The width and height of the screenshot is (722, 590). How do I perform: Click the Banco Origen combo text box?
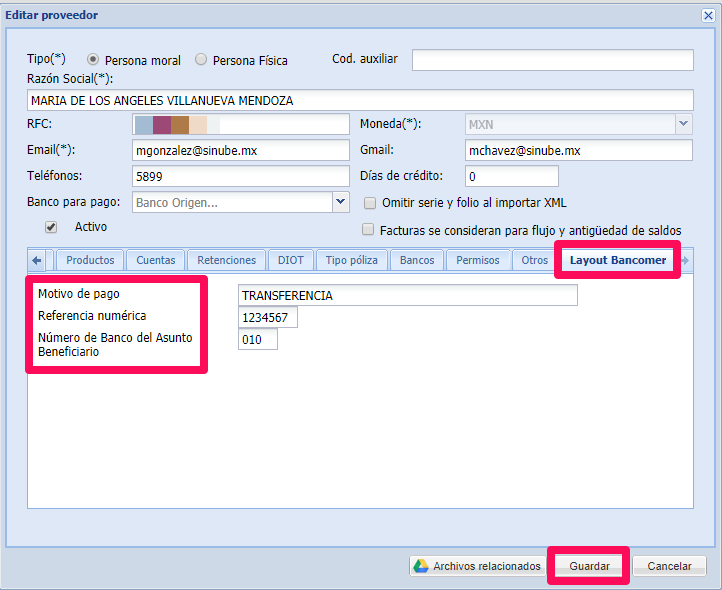pyautogui.click(x=233, y=202)
